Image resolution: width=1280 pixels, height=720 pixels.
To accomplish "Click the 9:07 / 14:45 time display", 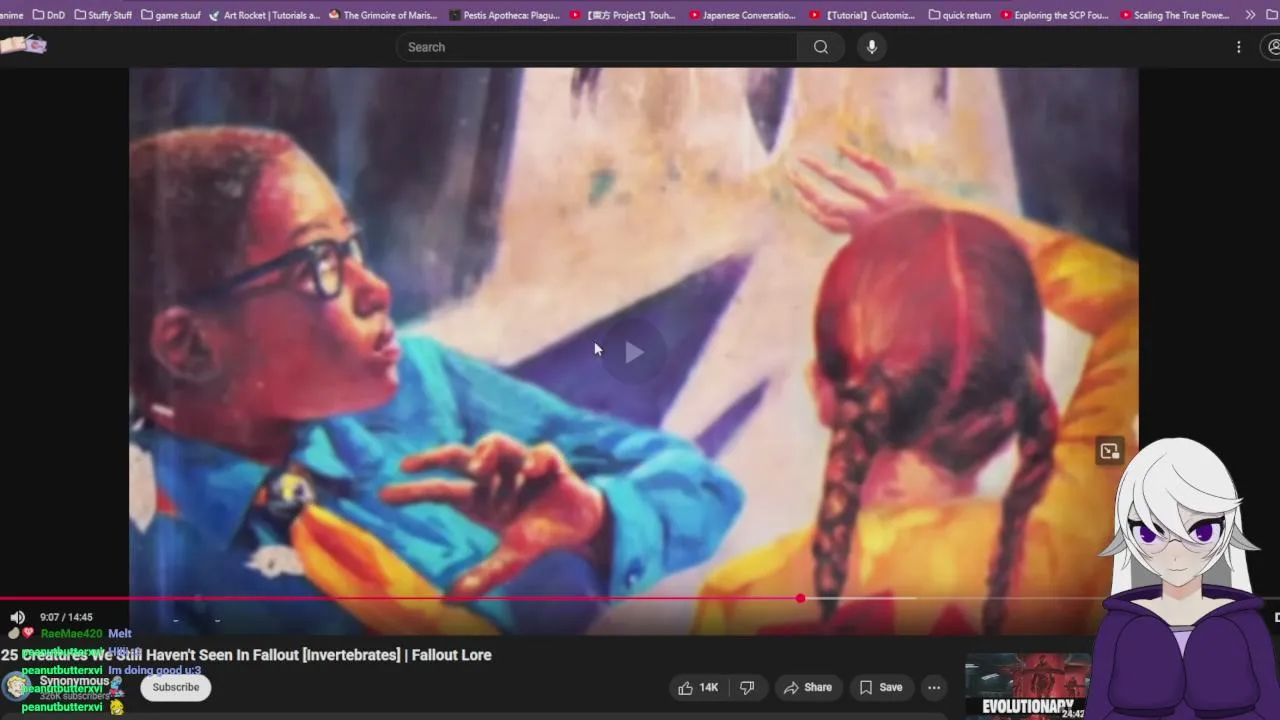I will tap(66, 617).
